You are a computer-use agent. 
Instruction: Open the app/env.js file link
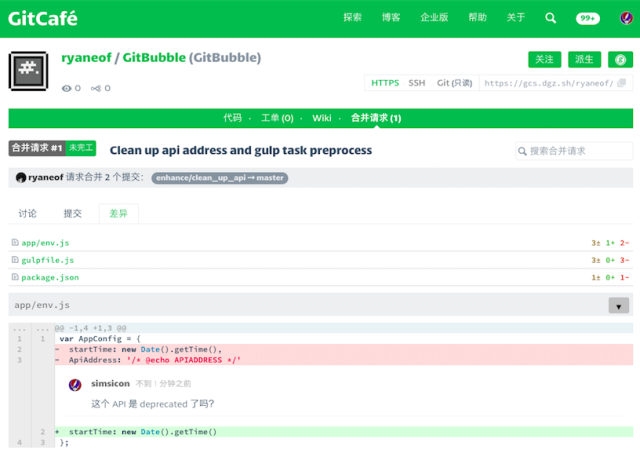[45, 243]
